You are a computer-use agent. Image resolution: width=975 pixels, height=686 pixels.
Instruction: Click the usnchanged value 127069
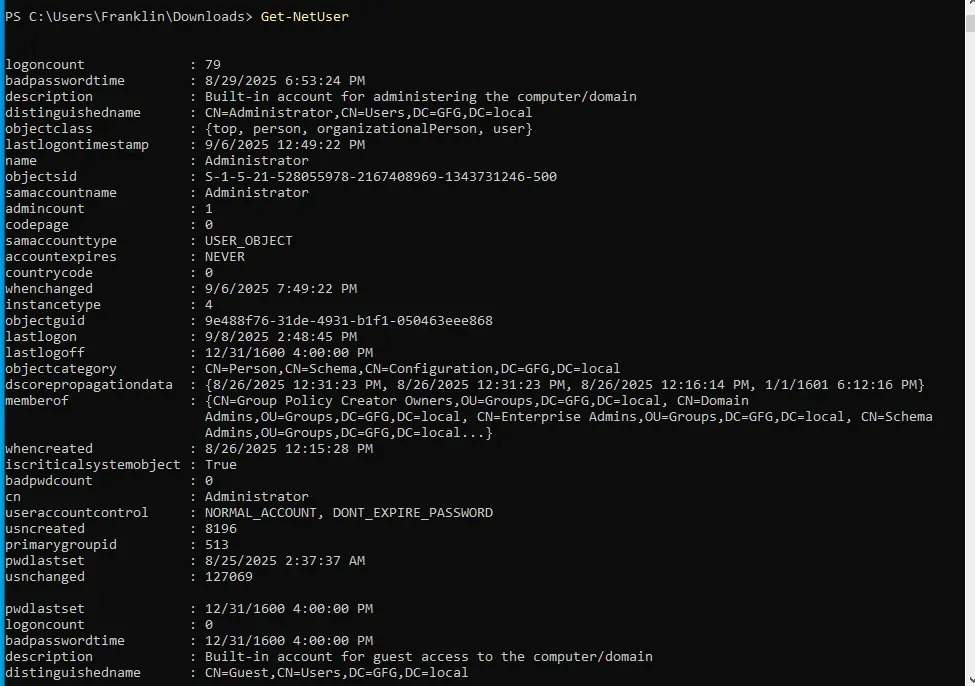(229, 577)
